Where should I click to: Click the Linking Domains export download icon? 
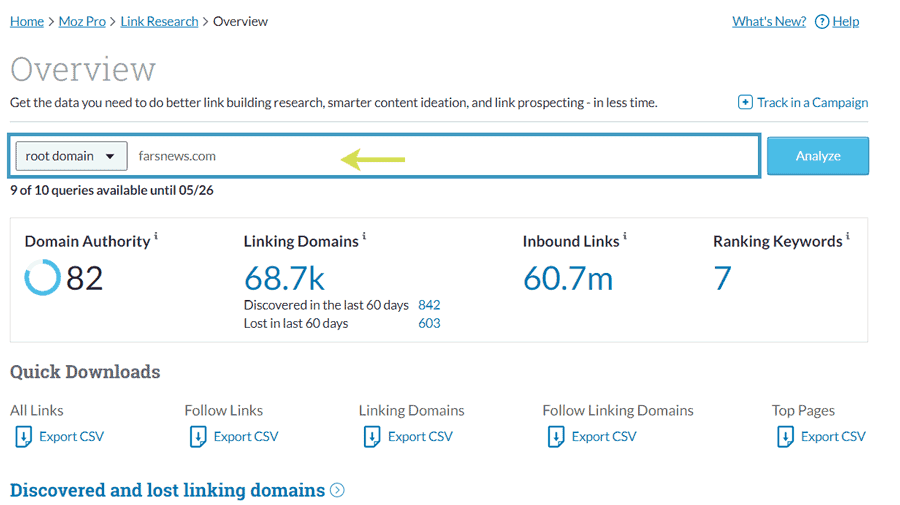(372, 437)
